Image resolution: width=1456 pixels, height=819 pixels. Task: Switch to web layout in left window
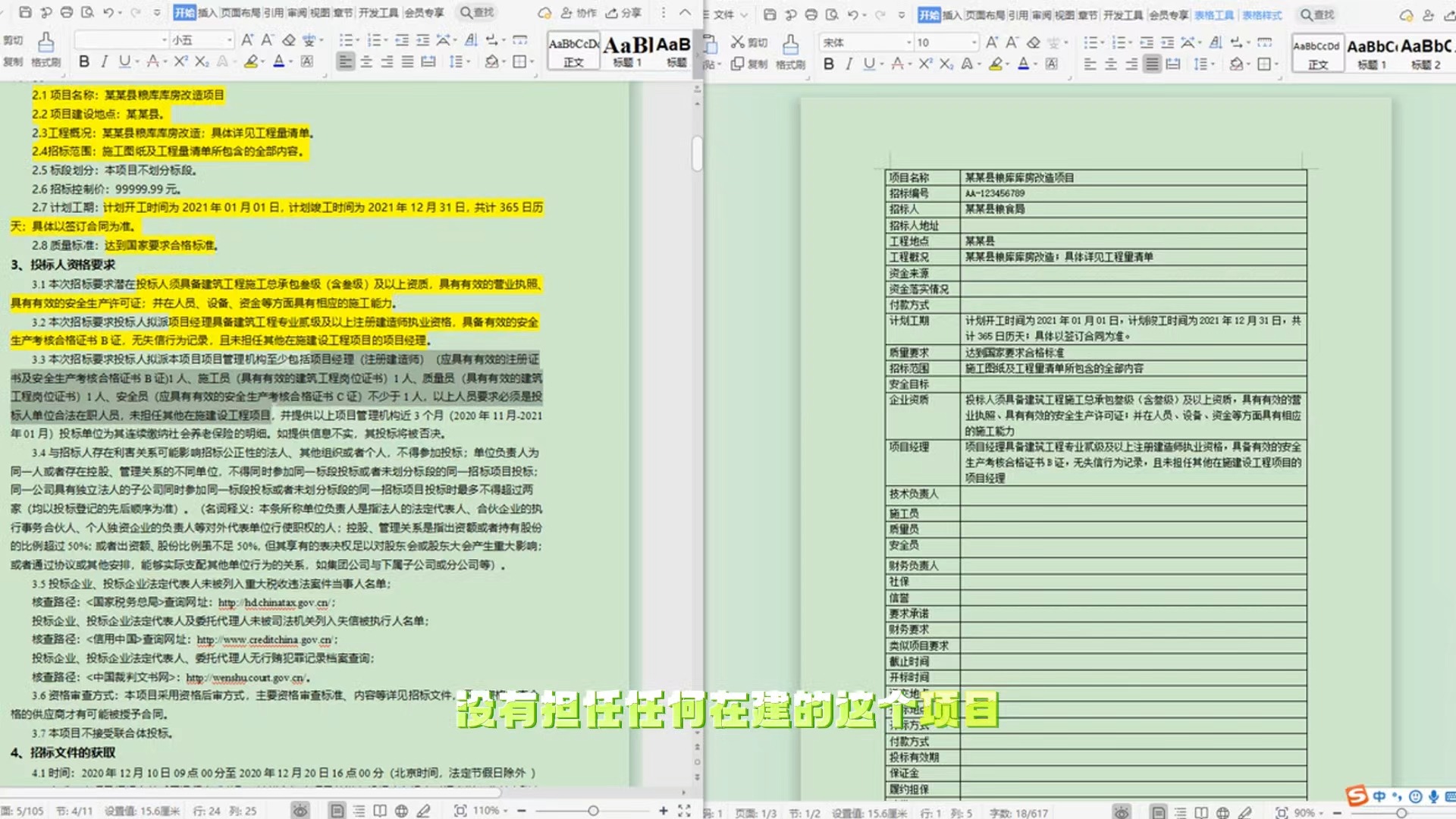coord(401,811)
